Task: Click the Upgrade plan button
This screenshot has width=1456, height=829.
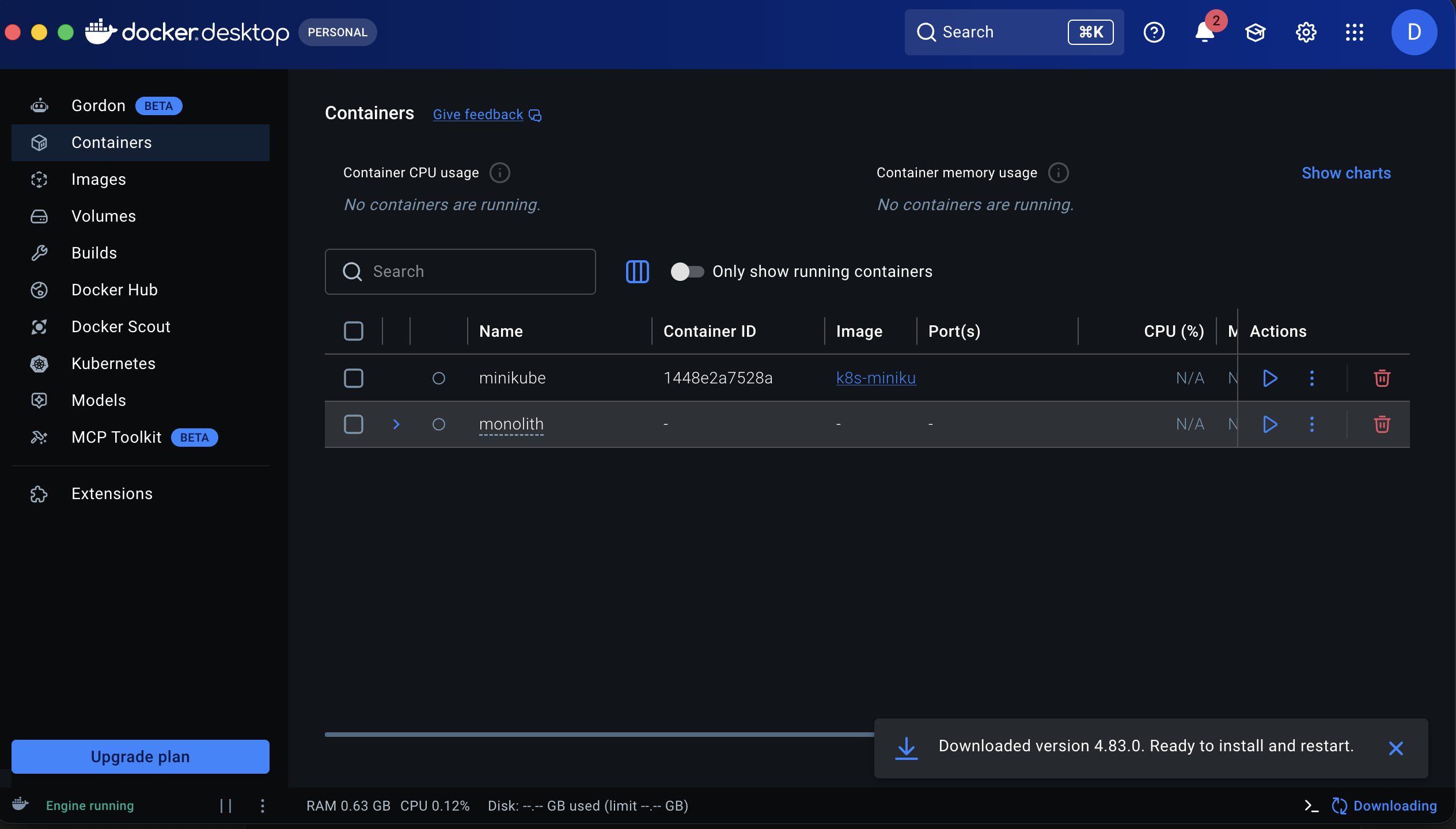Action: coord(141,756)
